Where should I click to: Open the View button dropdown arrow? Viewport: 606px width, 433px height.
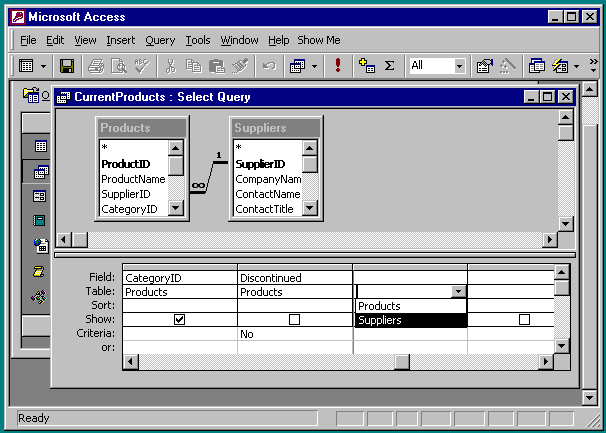click(x=43, y=66)
